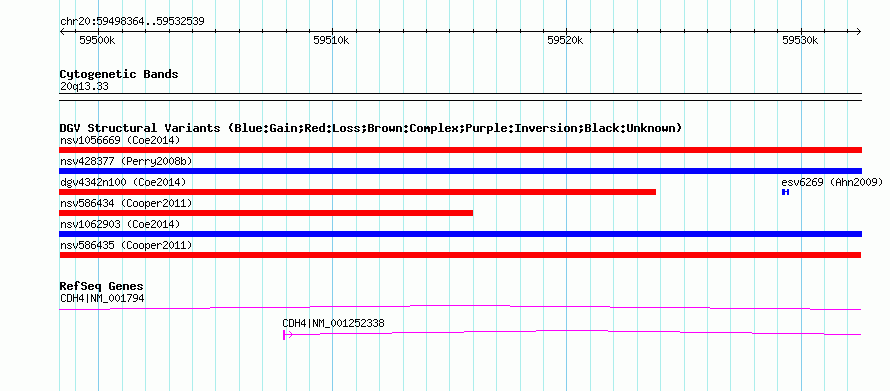The height and width of the screenshot is (391, 890).
Task: Click the blue nsv1062903 gain variant bar
Action: point(460,234)
